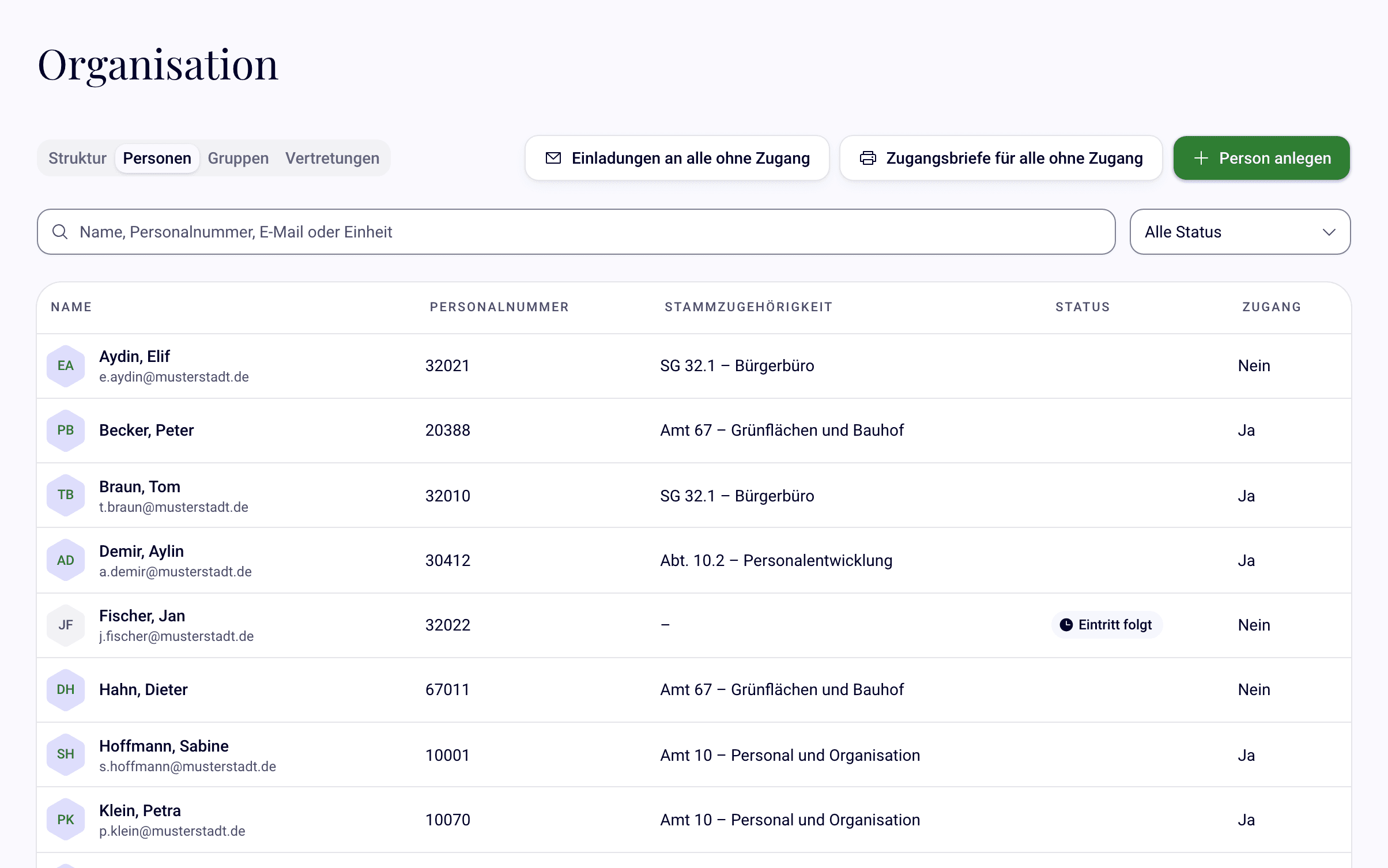Click Amt 67 cell in Hahn, Dieter row
Viewport: 1388px width, 868px height.
click(x=782, y=689)
